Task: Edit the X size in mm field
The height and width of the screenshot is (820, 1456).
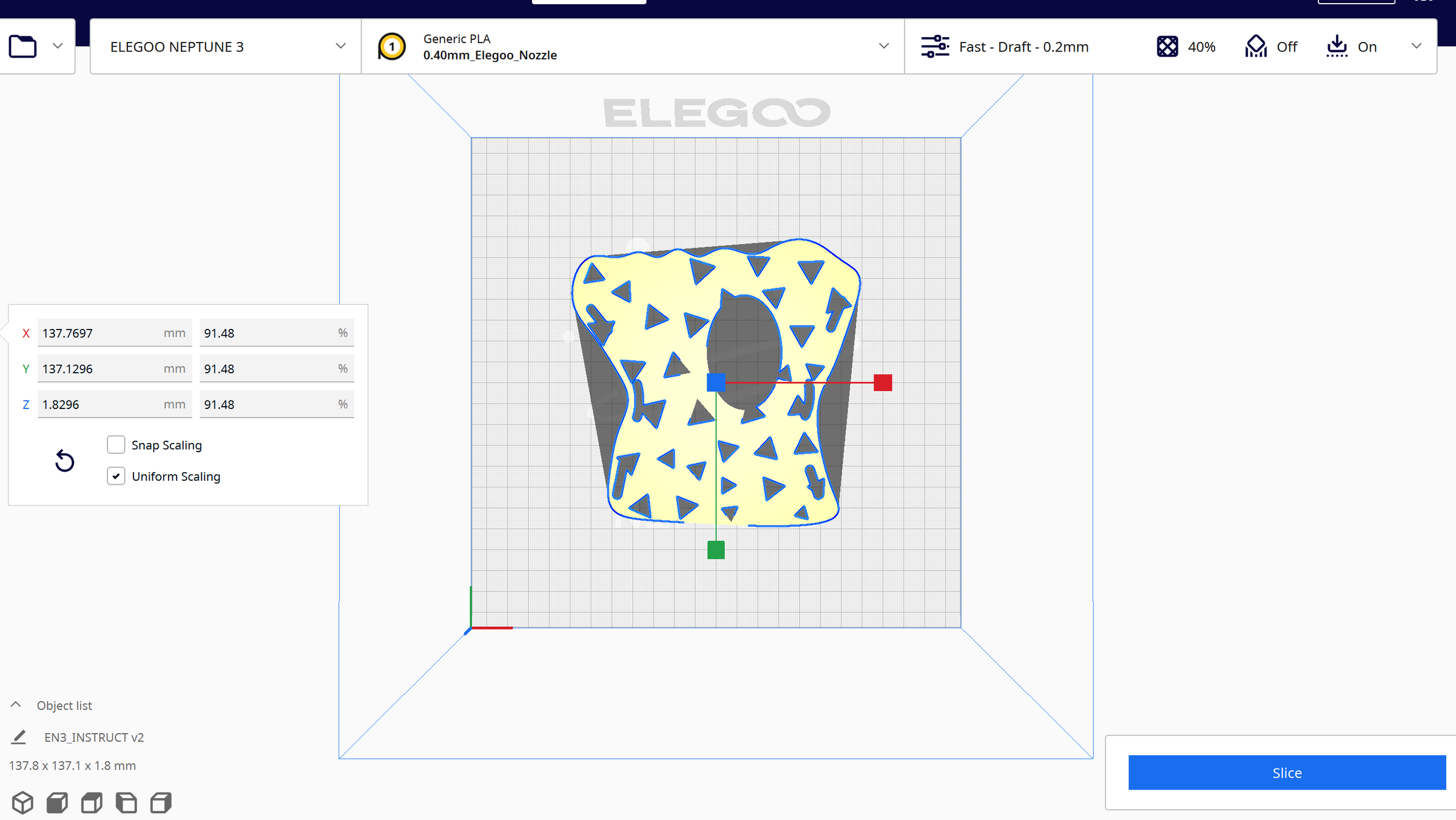Action: (115, 333)
